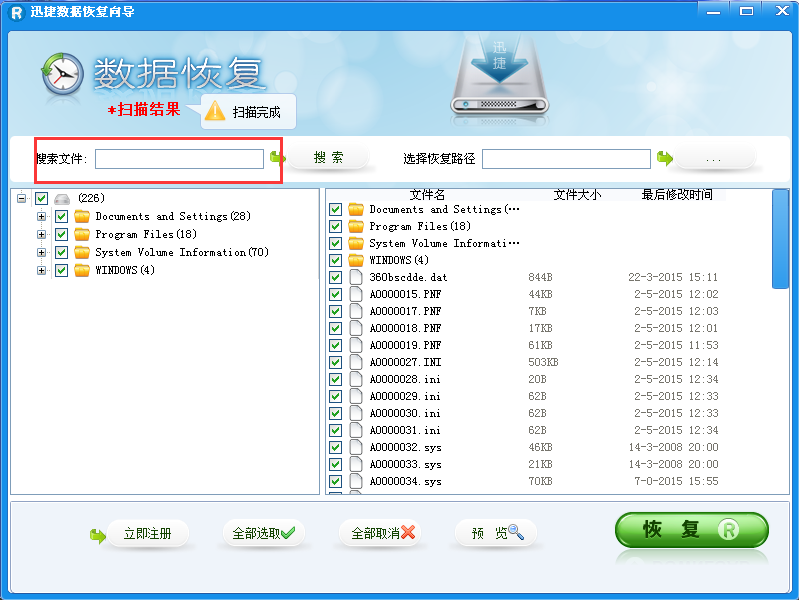The height and width of the screenshot is (600, 799).
Task: Click the file icon of A0000019.PNF
Action: (x=356, y=345)
